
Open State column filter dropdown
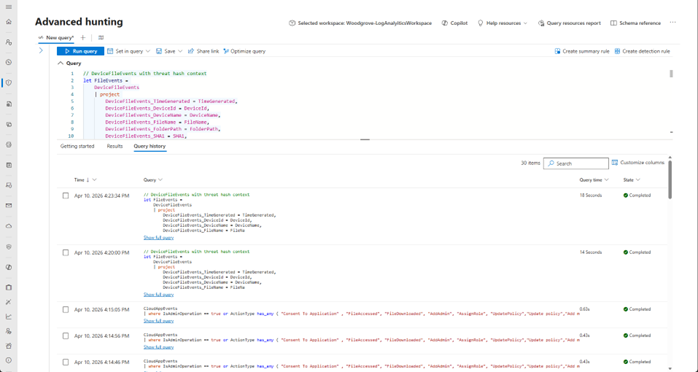[638, 180]
